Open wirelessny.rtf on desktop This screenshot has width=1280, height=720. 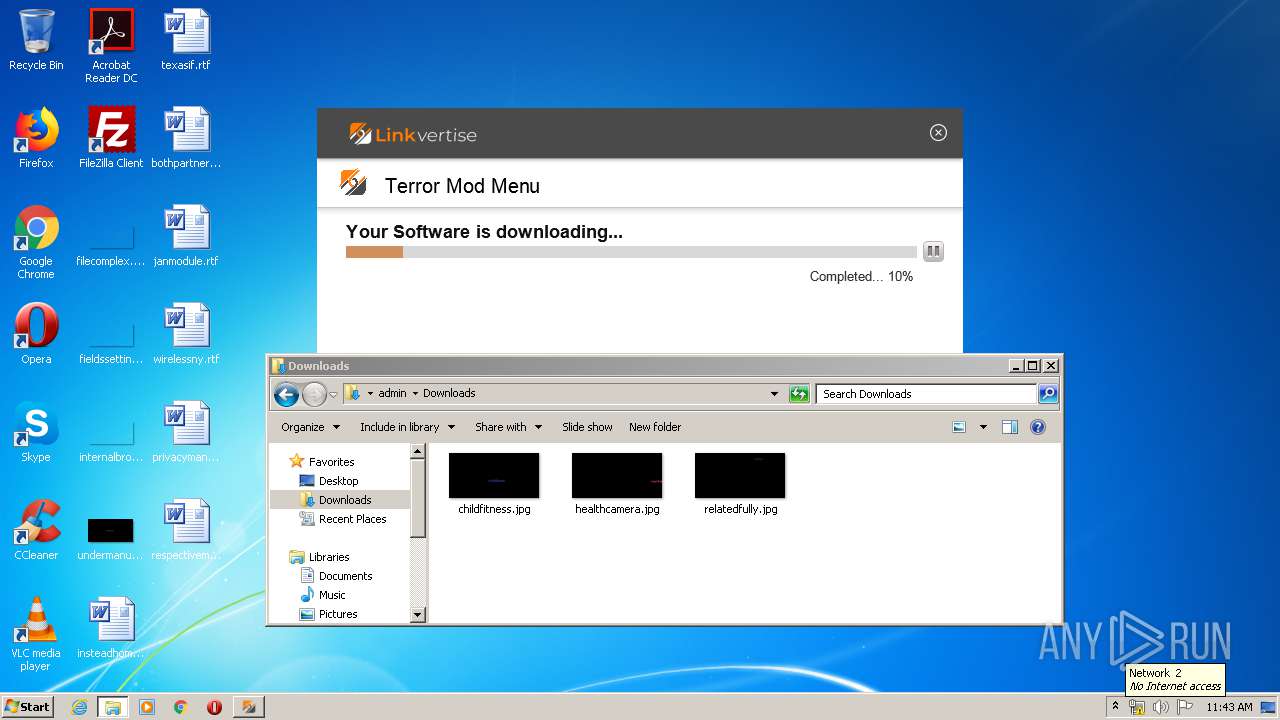186,334
